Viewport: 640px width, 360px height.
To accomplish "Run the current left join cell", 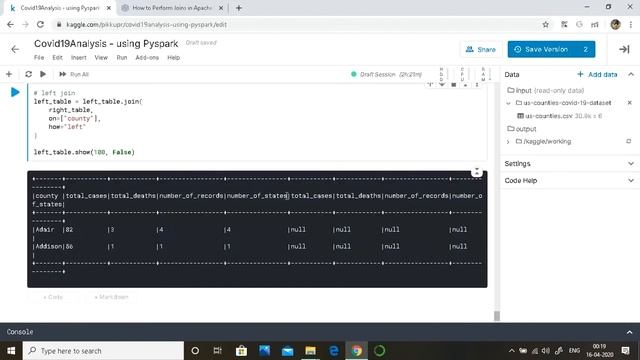I will (x=15, y=92).
